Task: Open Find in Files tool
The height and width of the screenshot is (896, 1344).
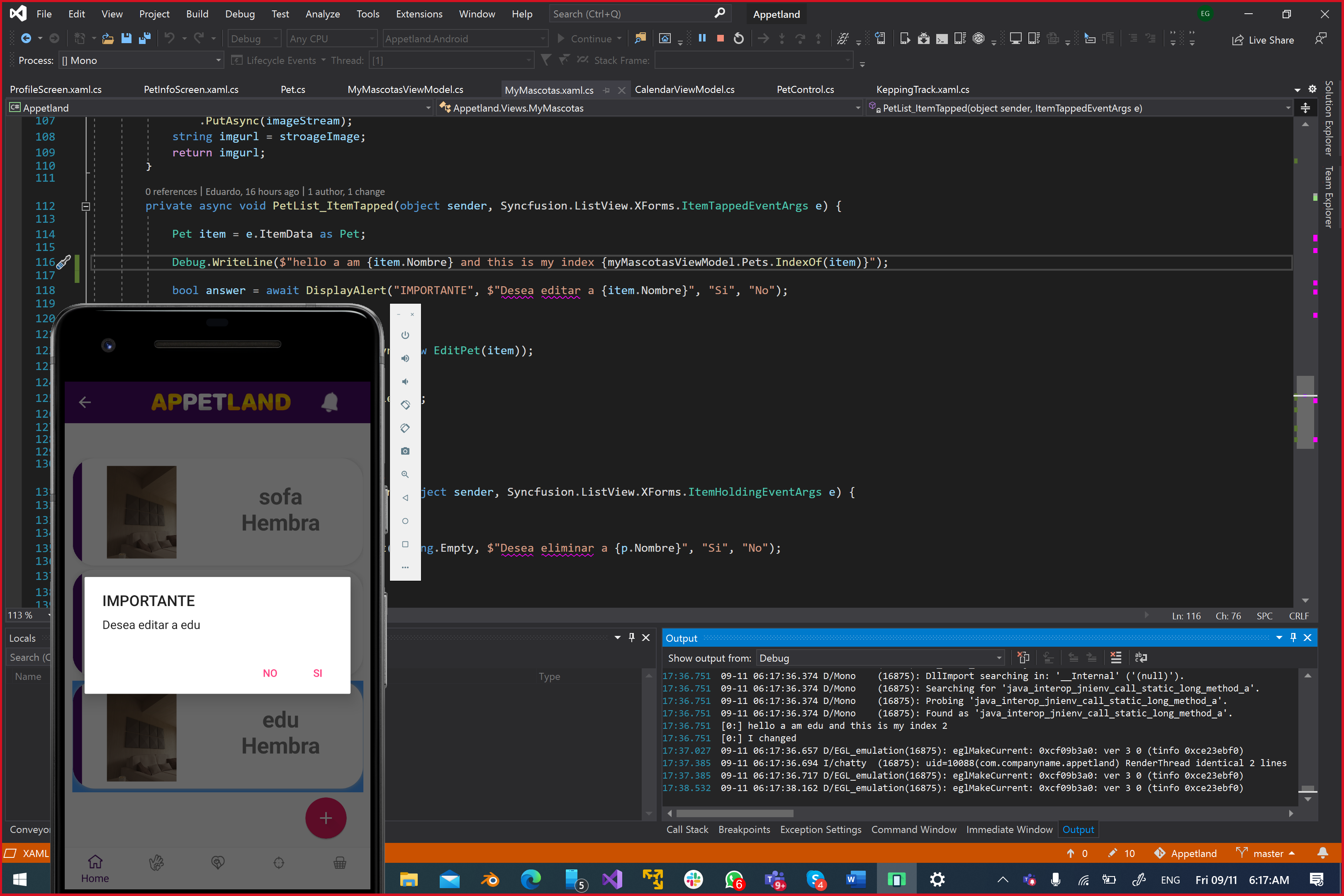Action: [640, 38]
